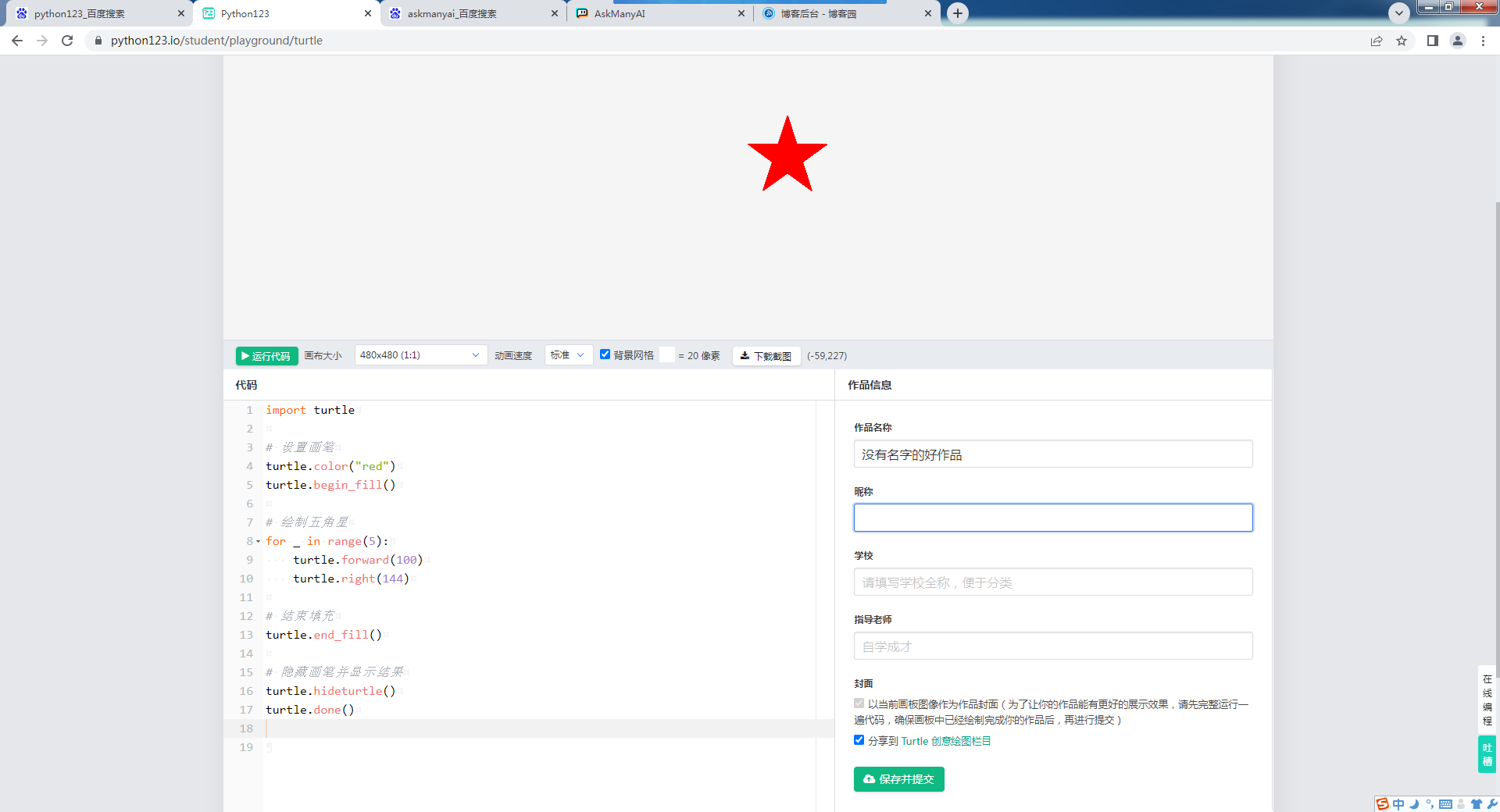This screenshot has height=812, width=1500.
Task: Click the 学校 input field
Action: point(1053,582)
